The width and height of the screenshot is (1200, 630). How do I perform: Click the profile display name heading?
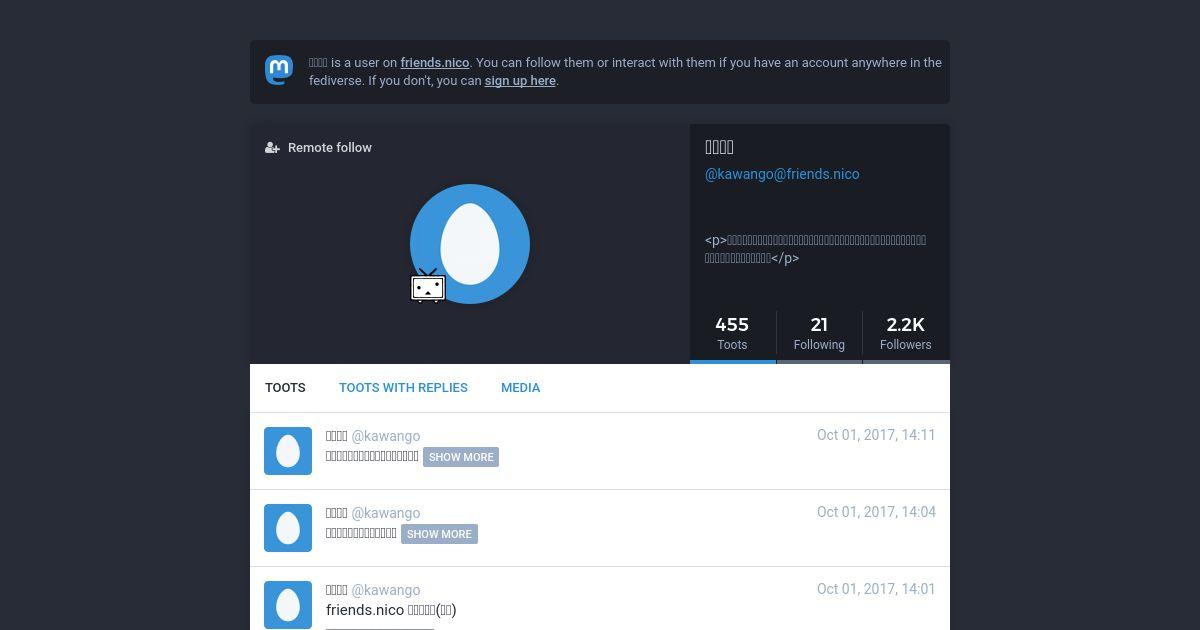(720, 147)
